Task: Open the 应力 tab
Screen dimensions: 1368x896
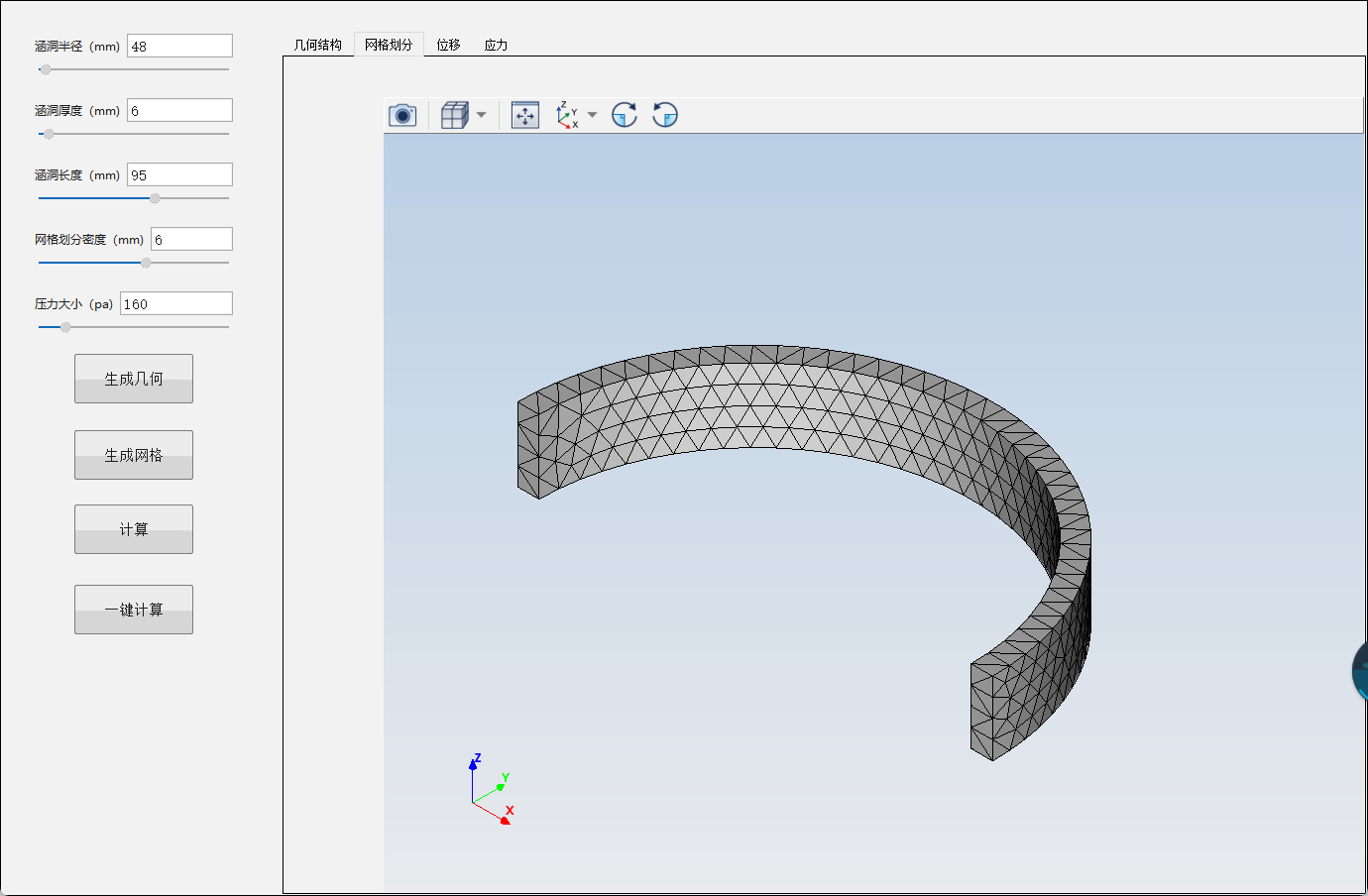Action: click(496, 45)
